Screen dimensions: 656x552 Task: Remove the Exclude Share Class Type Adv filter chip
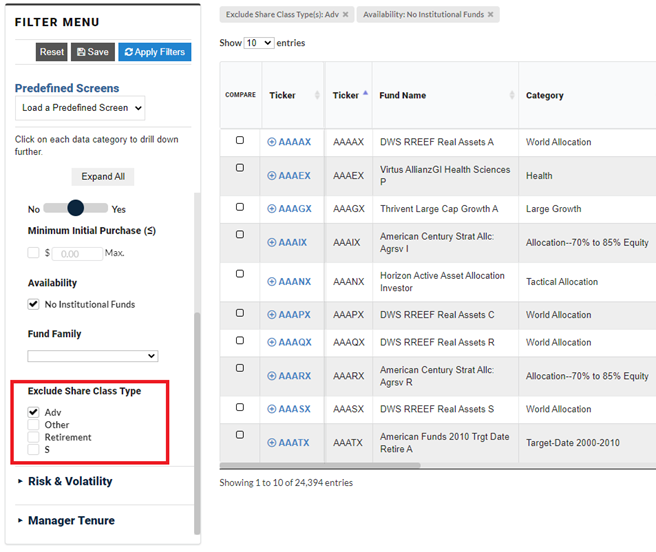[x=346, y=15]
